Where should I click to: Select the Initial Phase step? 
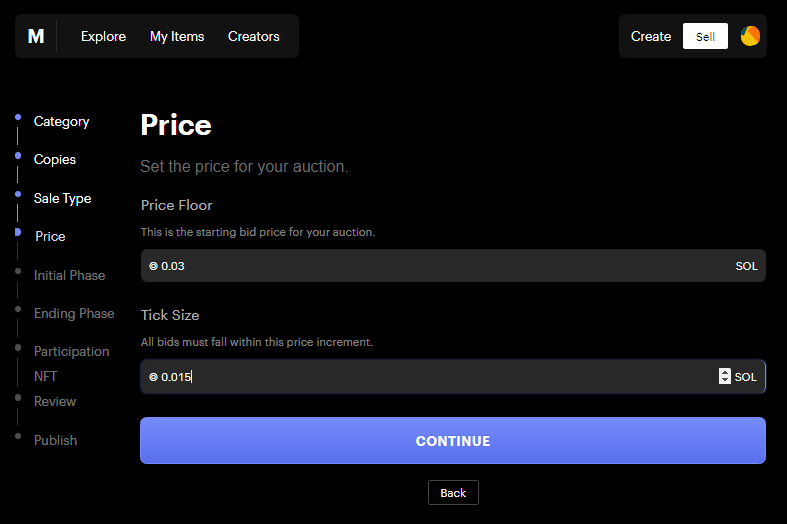pos(69,276)
